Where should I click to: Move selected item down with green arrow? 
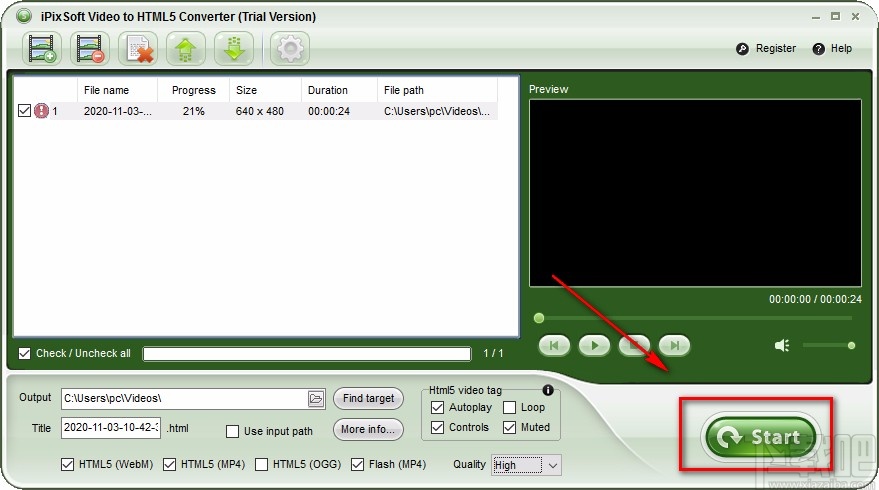(234, 49)
